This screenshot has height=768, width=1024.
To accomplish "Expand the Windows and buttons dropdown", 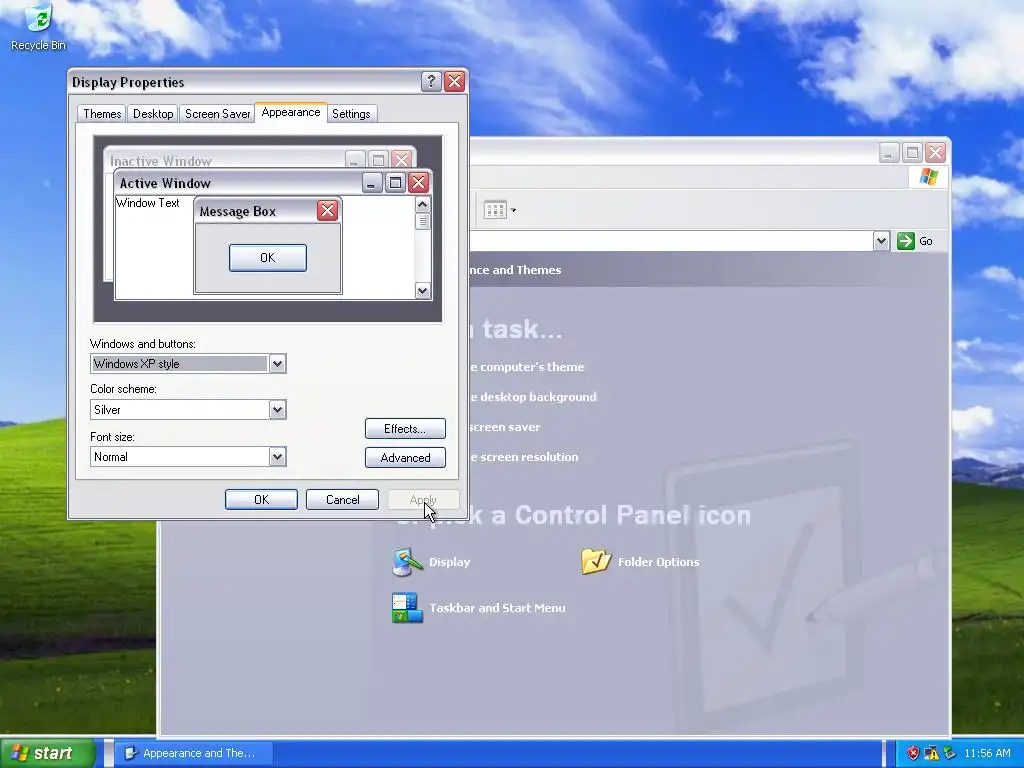I will tap(277, 364).
